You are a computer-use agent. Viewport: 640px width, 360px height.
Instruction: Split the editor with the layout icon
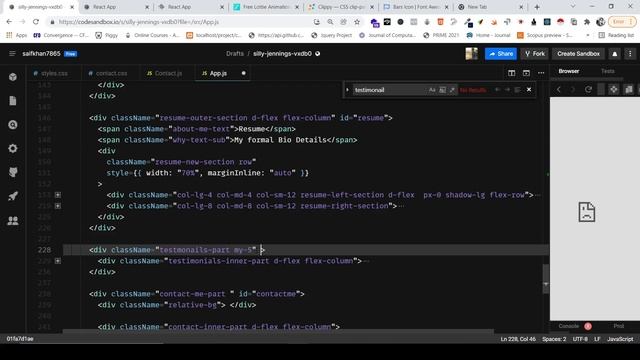point(511,73)
